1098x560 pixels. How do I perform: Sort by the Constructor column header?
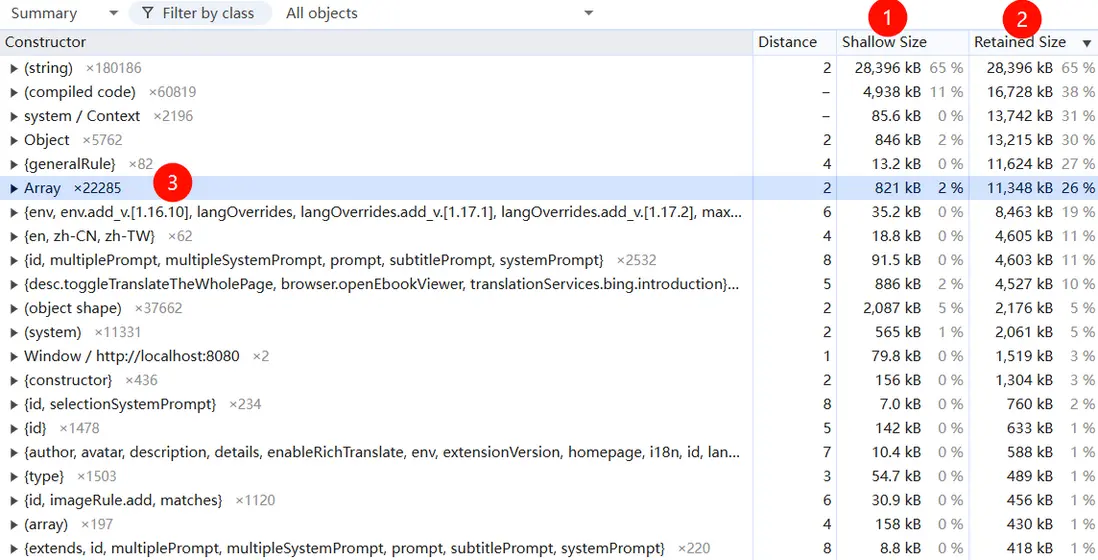377,42
